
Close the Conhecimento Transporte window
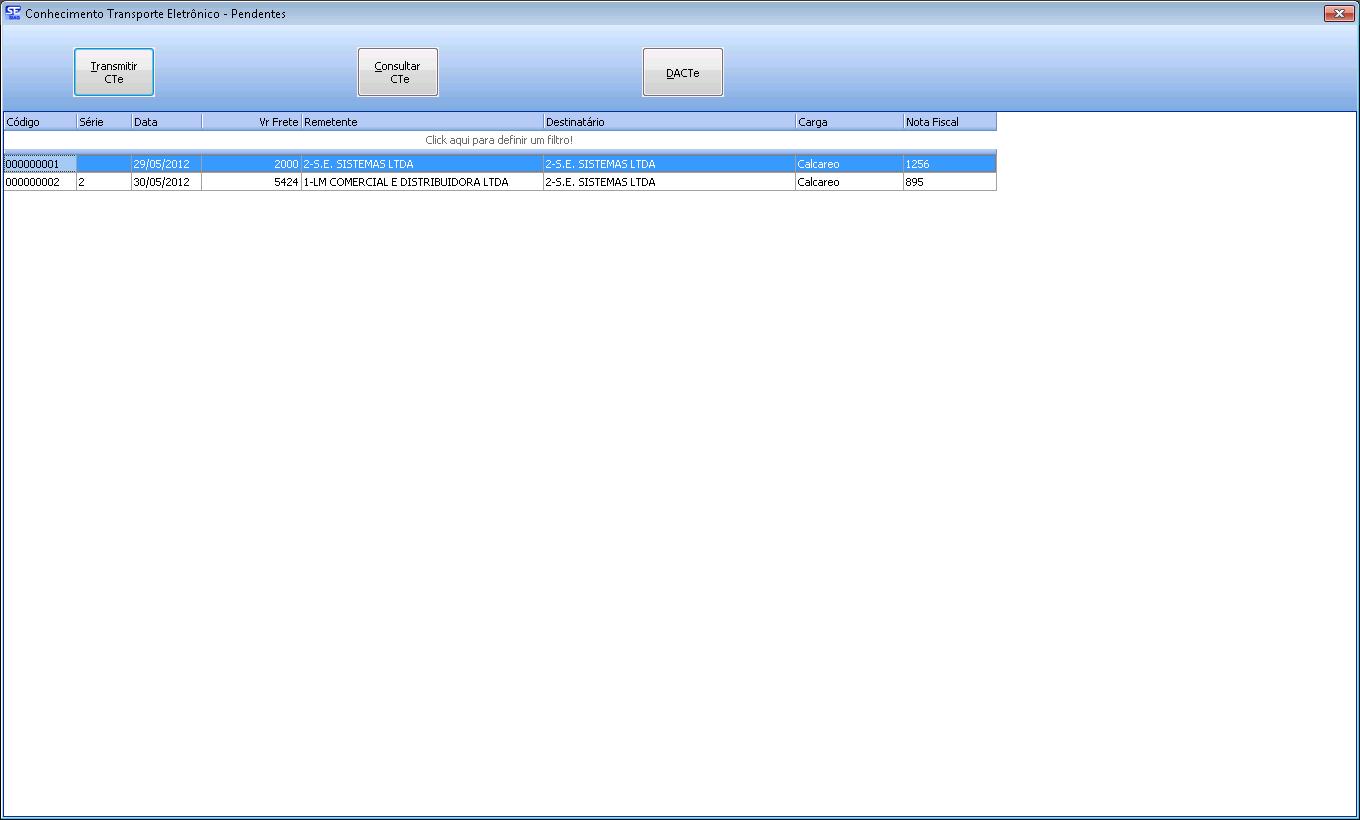tap(1338, 13)
